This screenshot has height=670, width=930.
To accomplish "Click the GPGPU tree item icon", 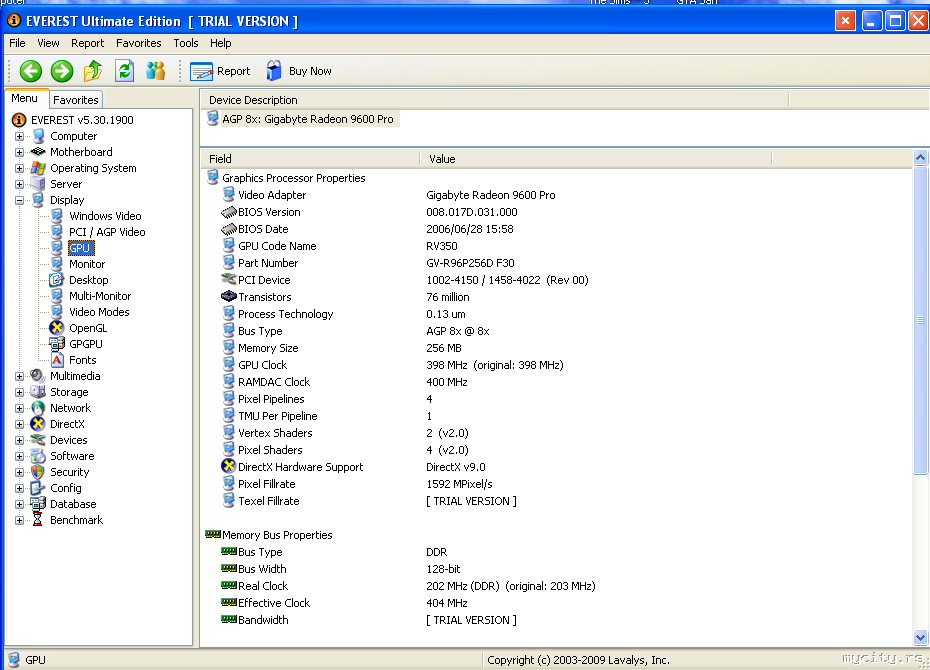I will point(57,344).
